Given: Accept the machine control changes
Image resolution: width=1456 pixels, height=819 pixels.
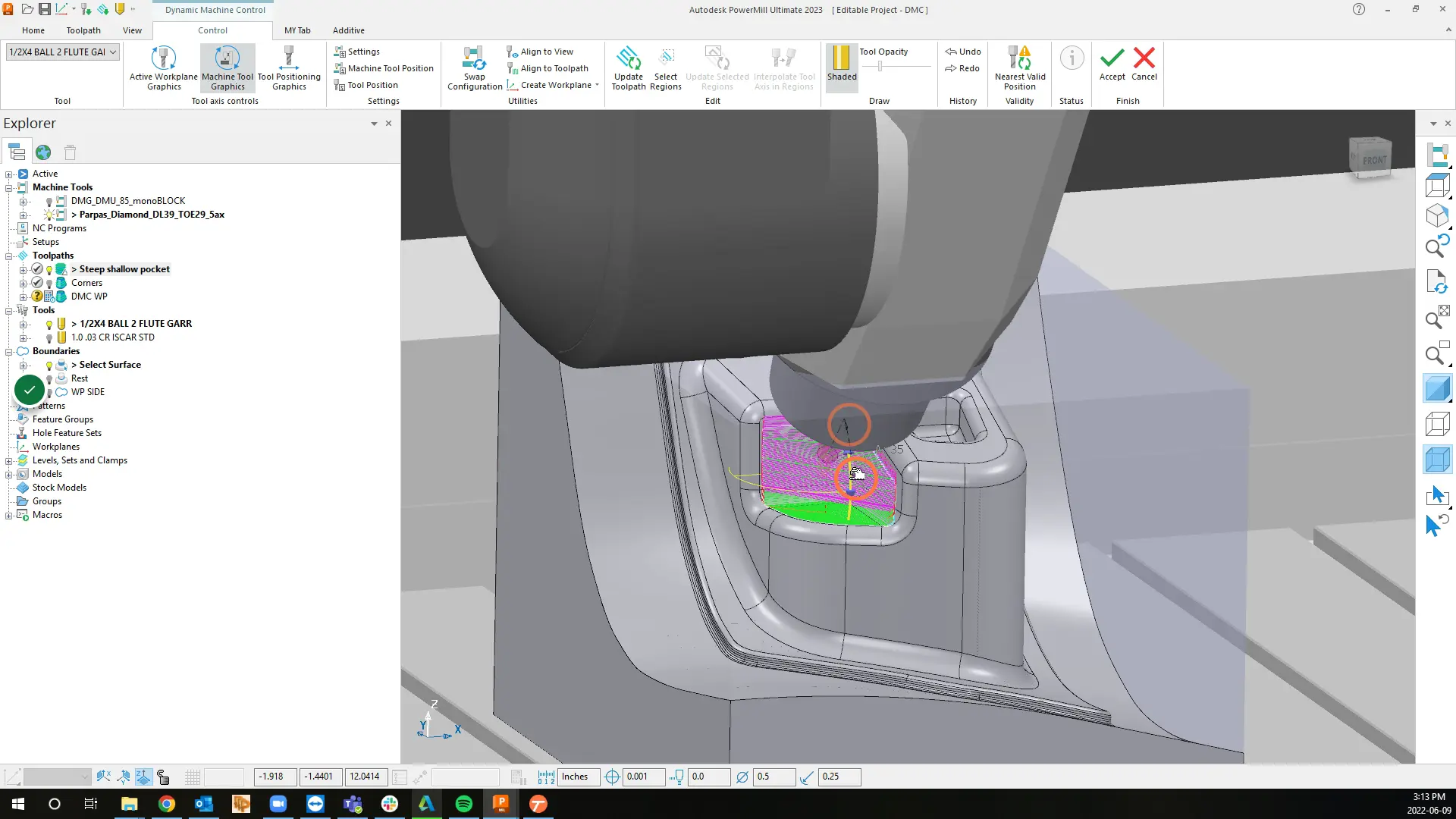Looking at the screenshot, I should (1112, 64).
